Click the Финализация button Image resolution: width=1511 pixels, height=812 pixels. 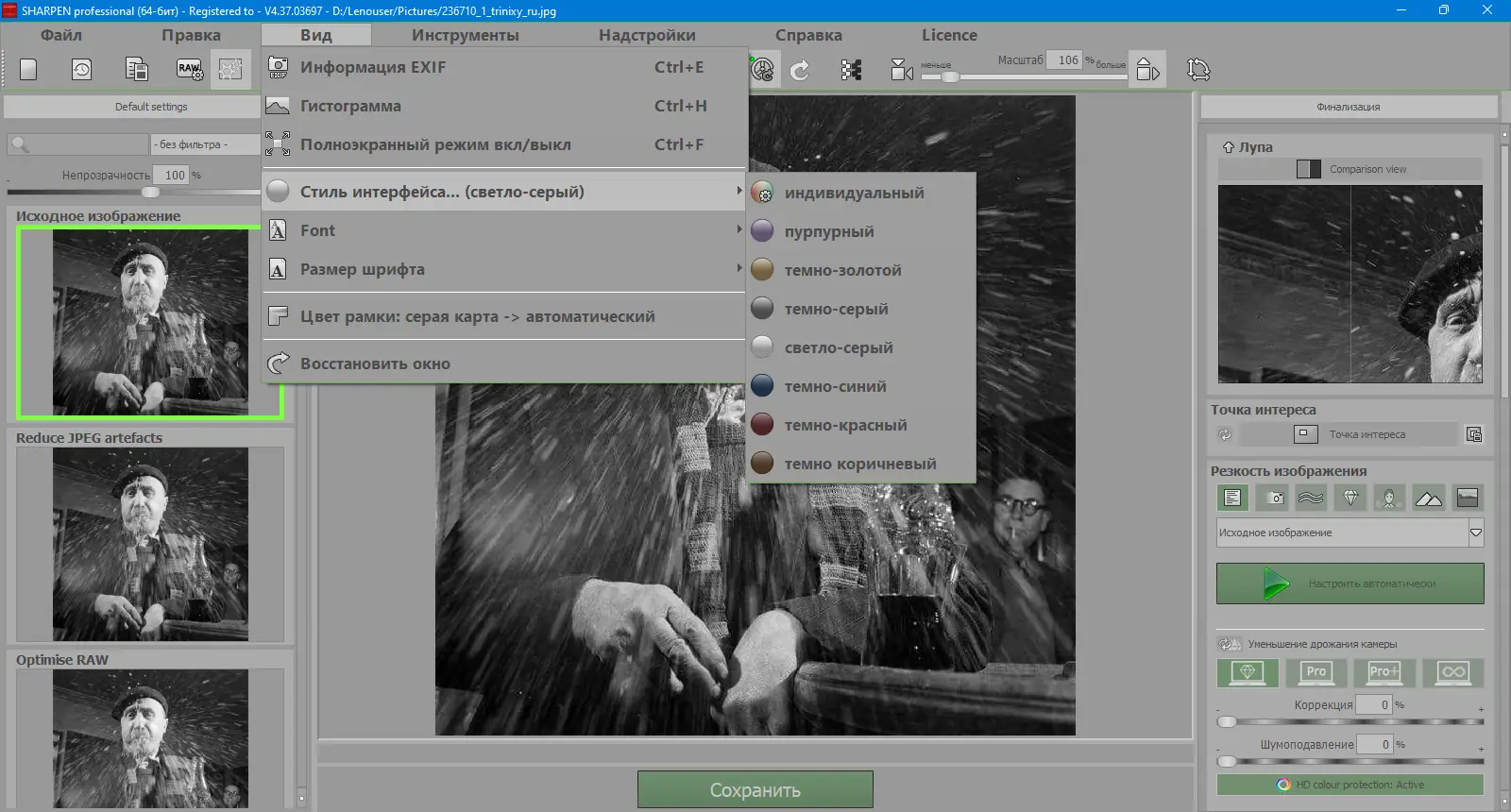click(1349, 107)
